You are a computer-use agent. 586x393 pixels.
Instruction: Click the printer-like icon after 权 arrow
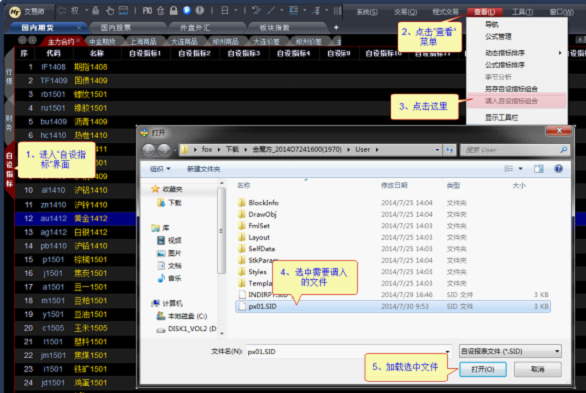point(96,11)
